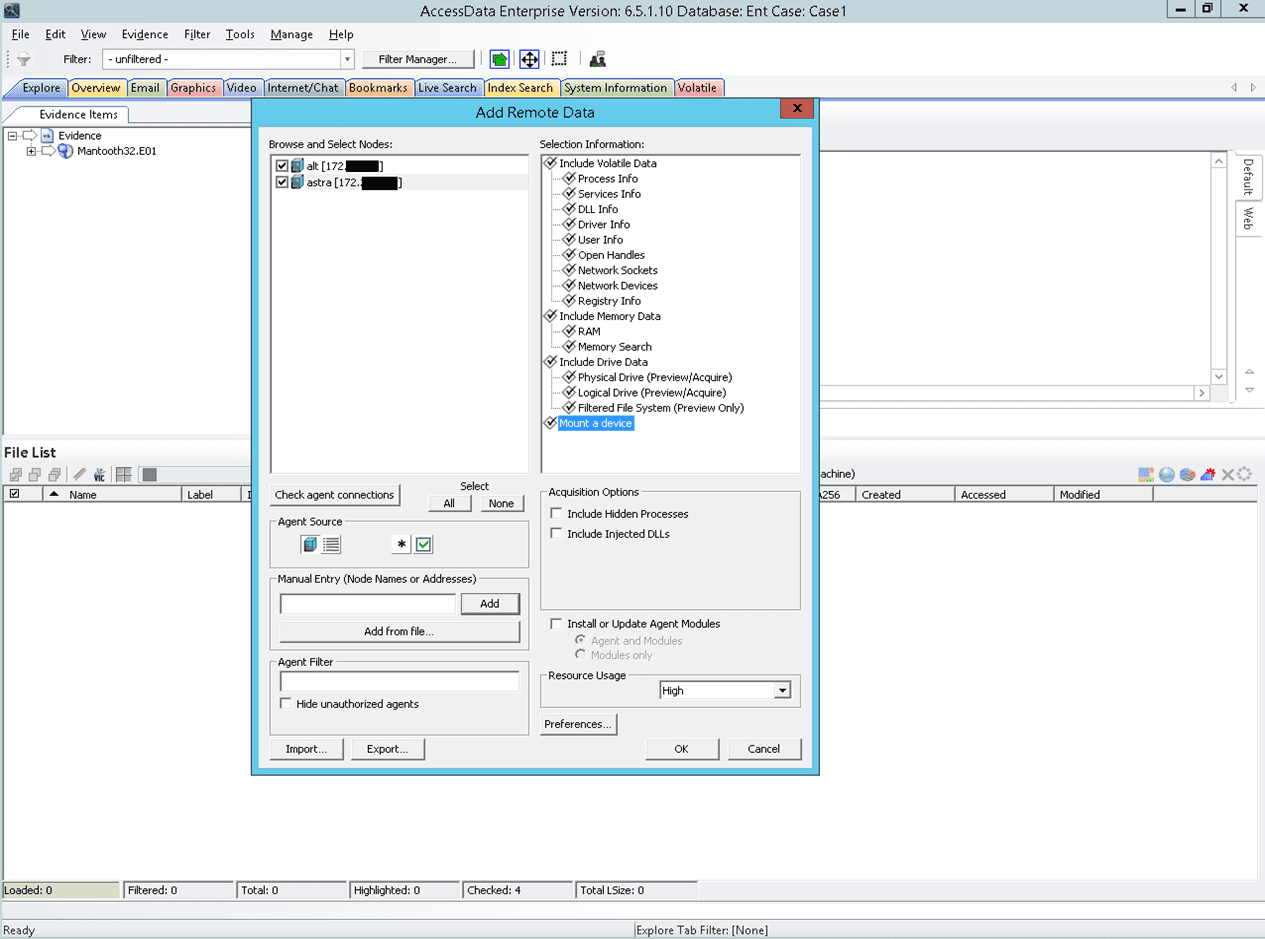Click the VIC icon in File List toolbar
This screenshot has width=1265, height=939.
(x=99, y=475)
